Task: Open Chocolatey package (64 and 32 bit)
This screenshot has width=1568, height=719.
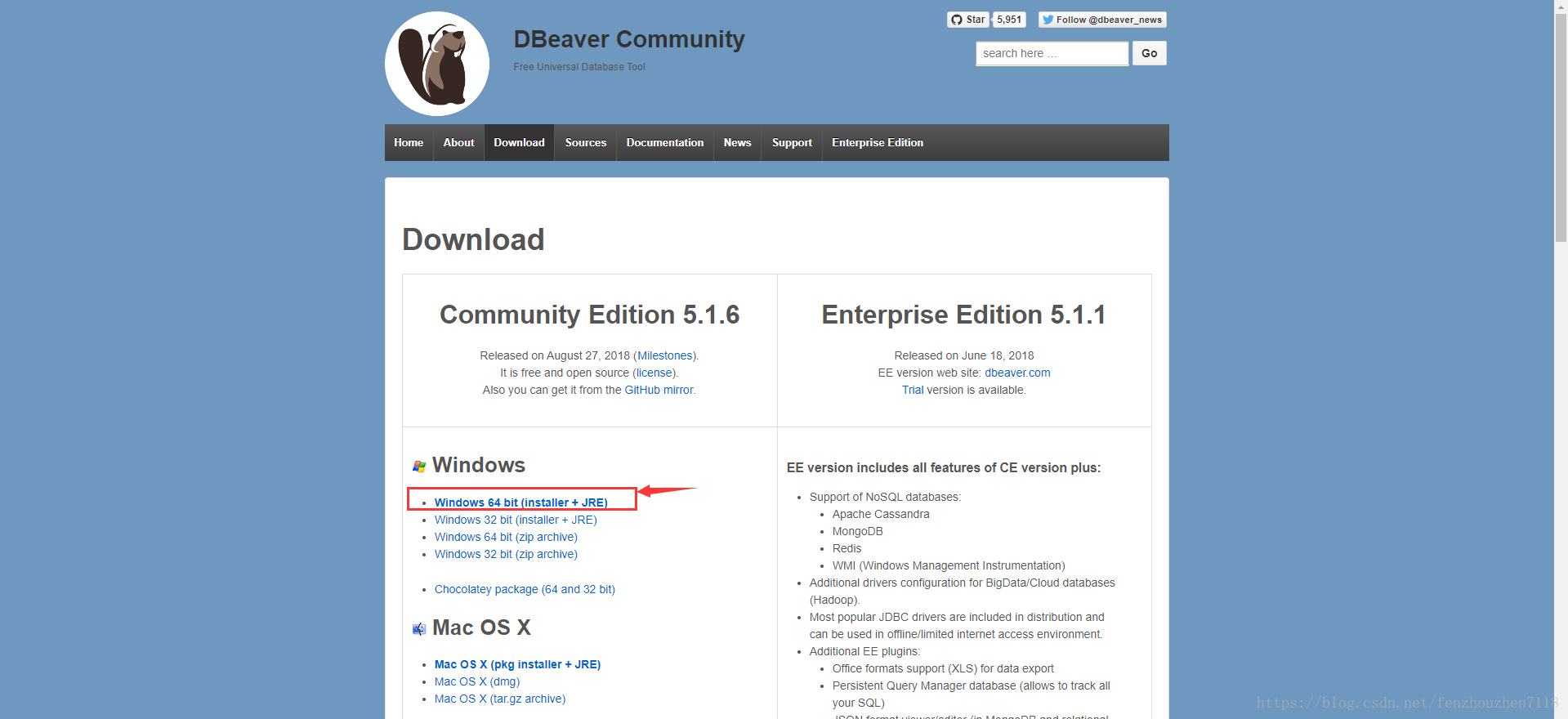Action: coord(525,589)
